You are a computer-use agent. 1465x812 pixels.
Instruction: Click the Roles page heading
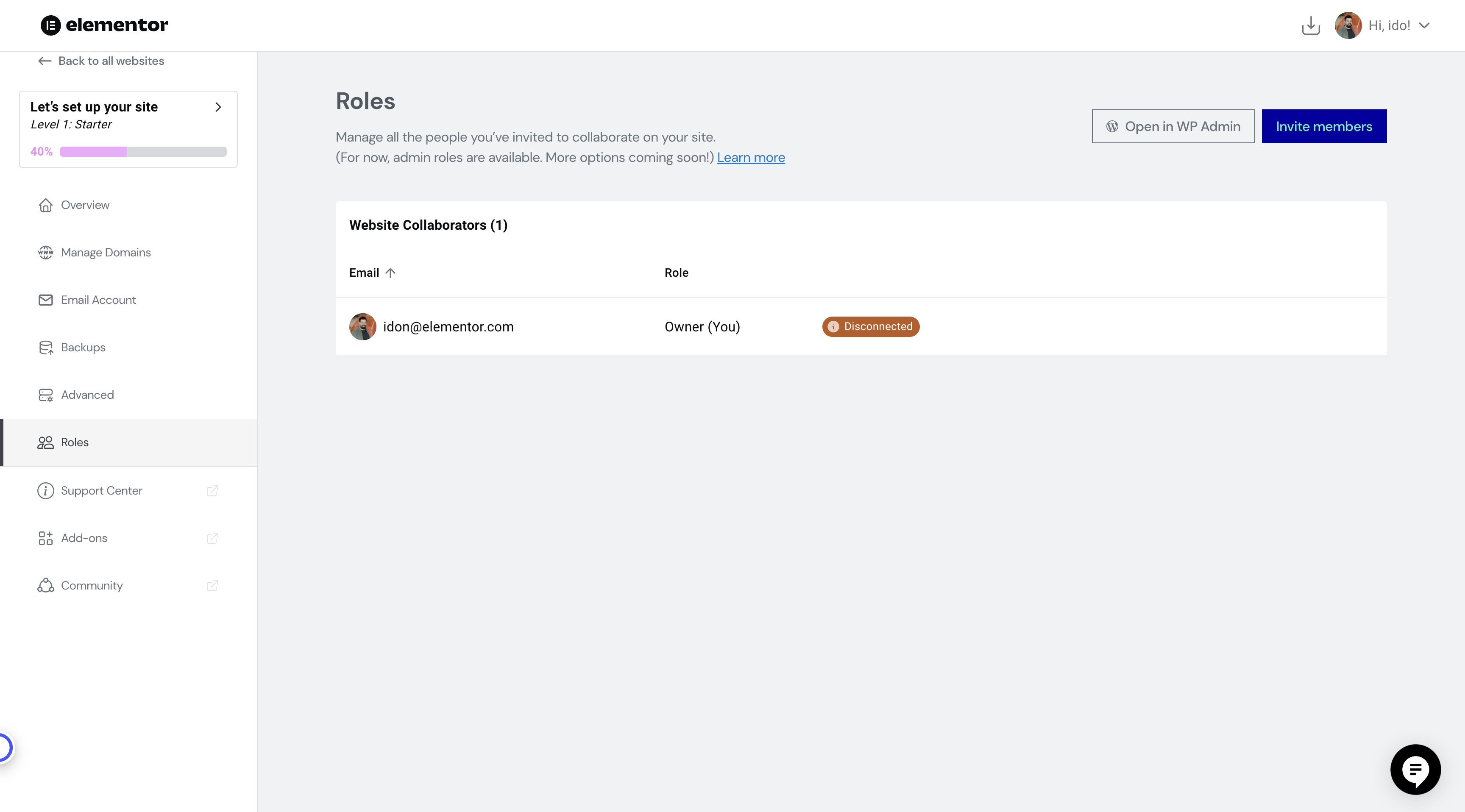(x=365, y=101)
